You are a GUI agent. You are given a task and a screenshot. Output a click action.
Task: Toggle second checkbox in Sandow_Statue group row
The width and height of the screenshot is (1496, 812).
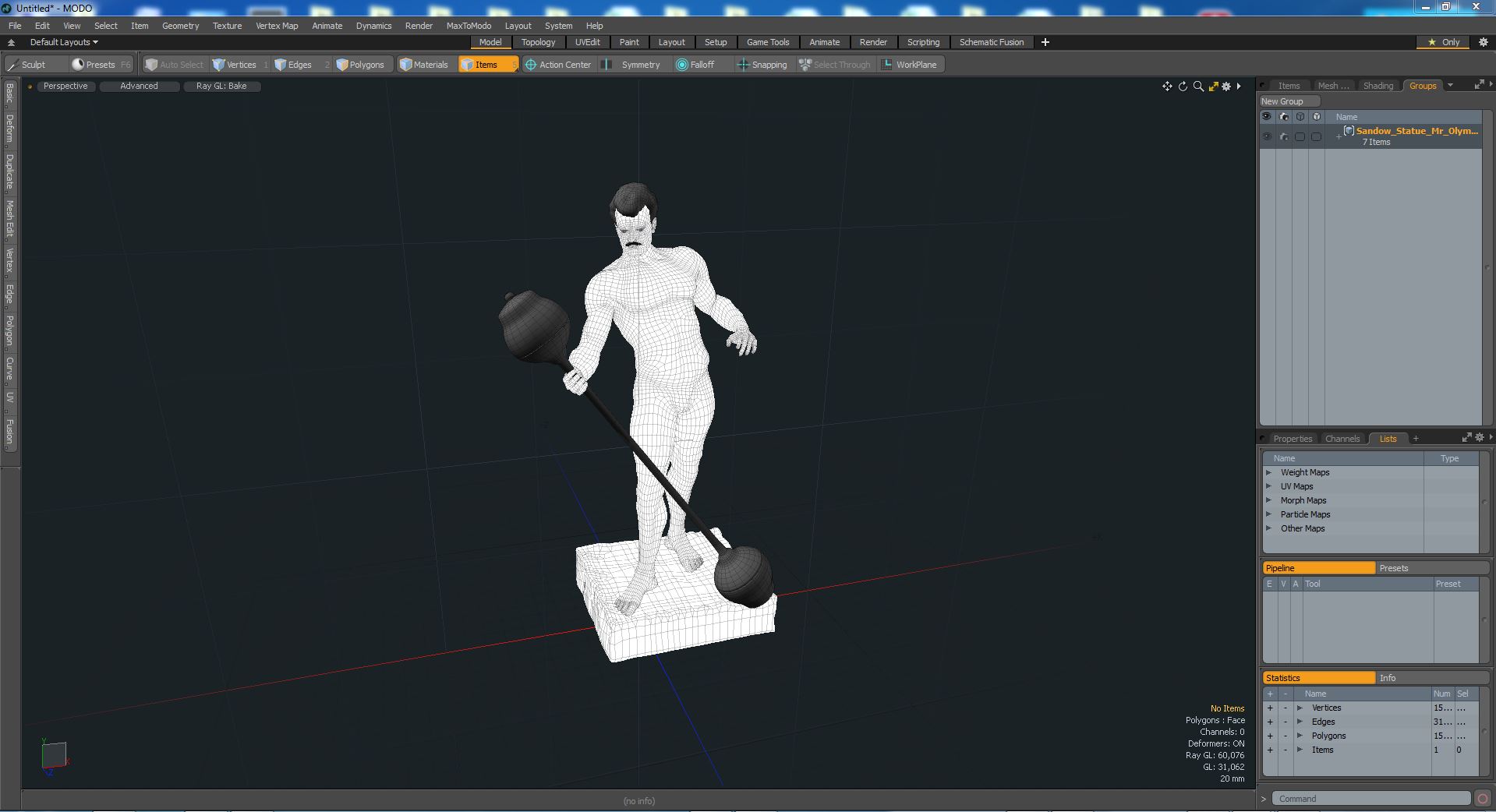(1316, 136)
